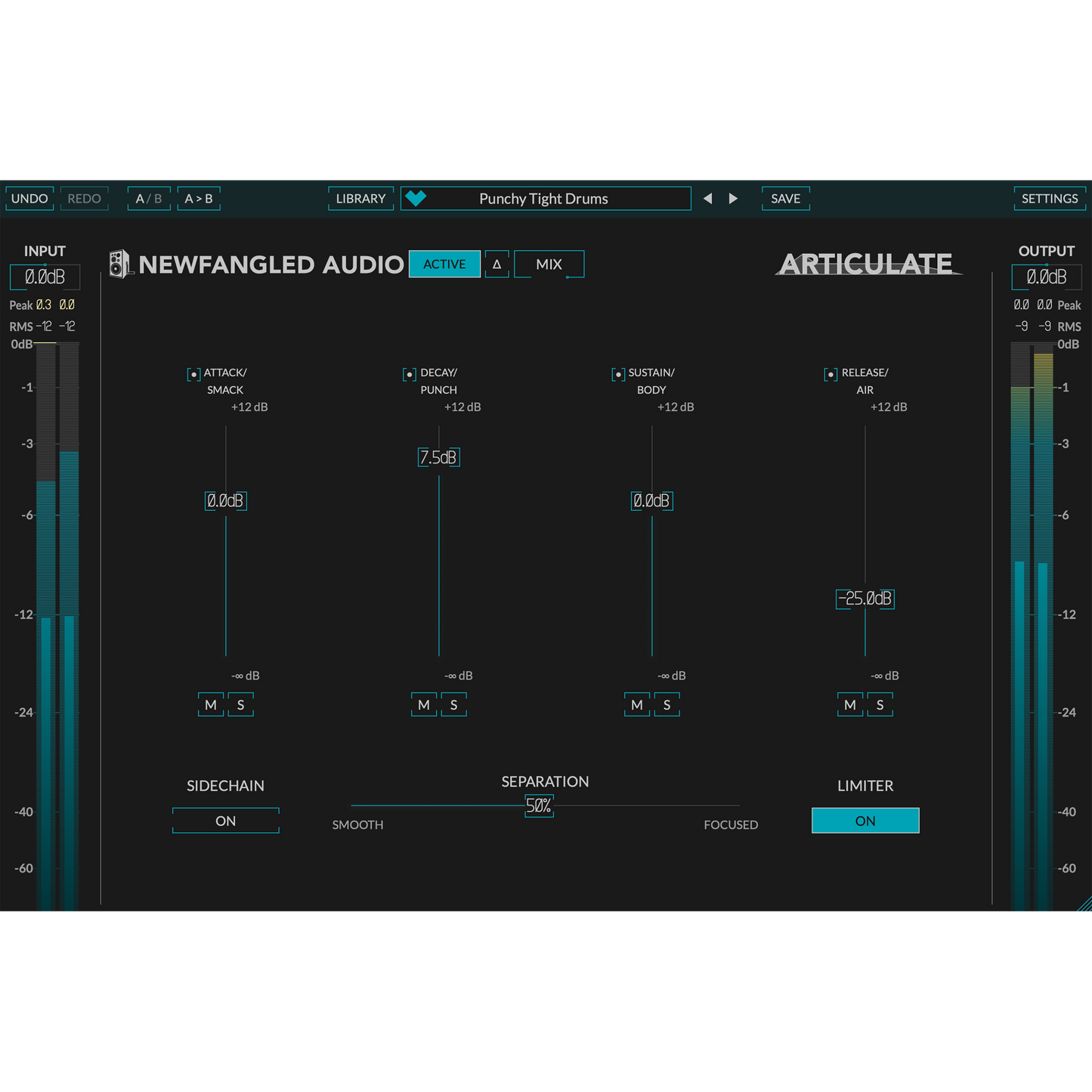The width and height of the screenshot is (1092, 1092).
Task: Click the heart favorite icon in preset bar
Action: (x=416, y=199)
